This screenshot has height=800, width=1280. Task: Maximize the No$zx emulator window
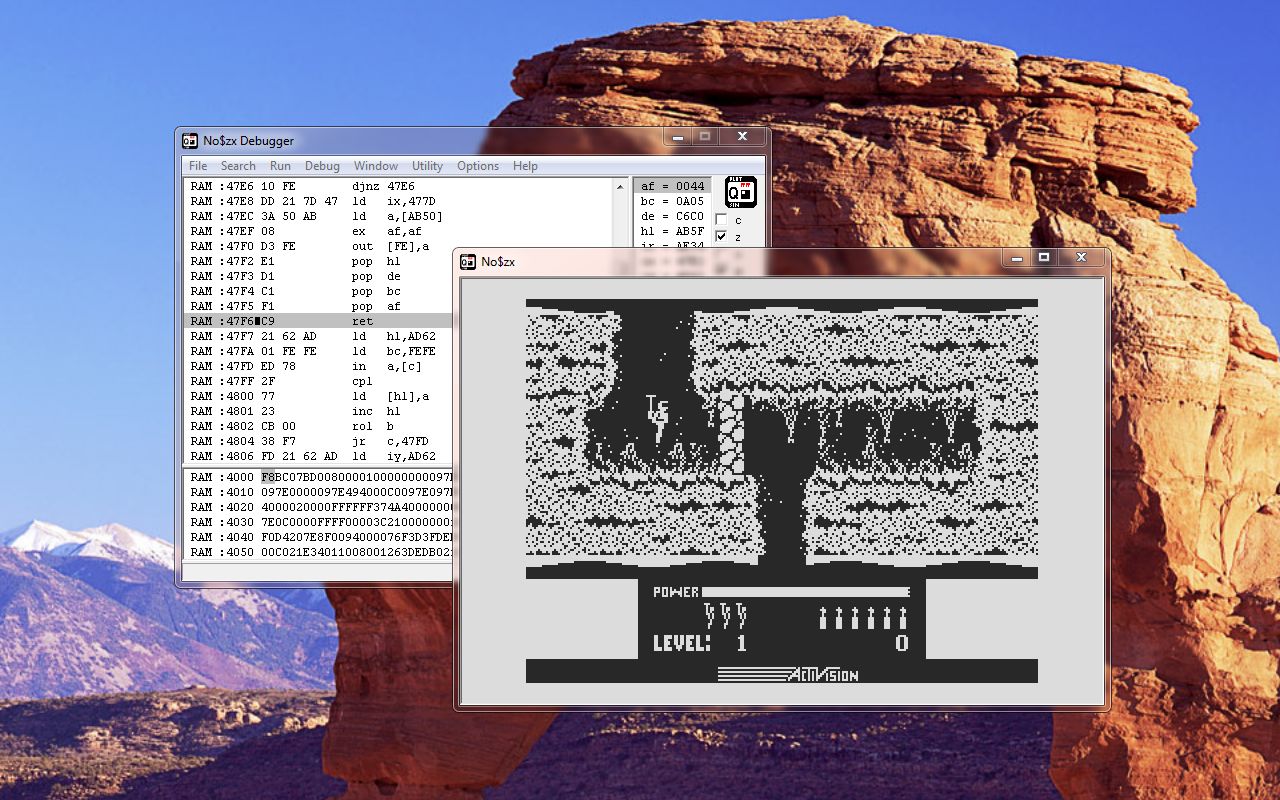pyautogui.click(x=1044, y=258)
